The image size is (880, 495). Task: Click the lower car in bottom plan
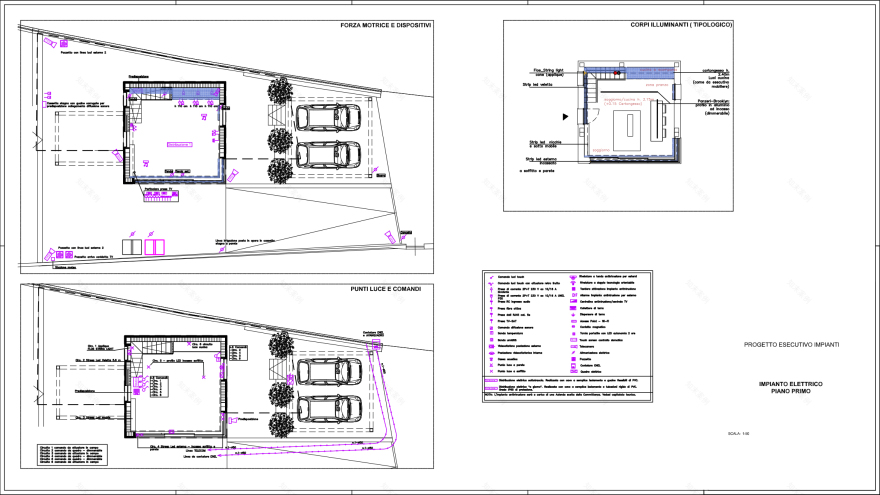(328, 408)
